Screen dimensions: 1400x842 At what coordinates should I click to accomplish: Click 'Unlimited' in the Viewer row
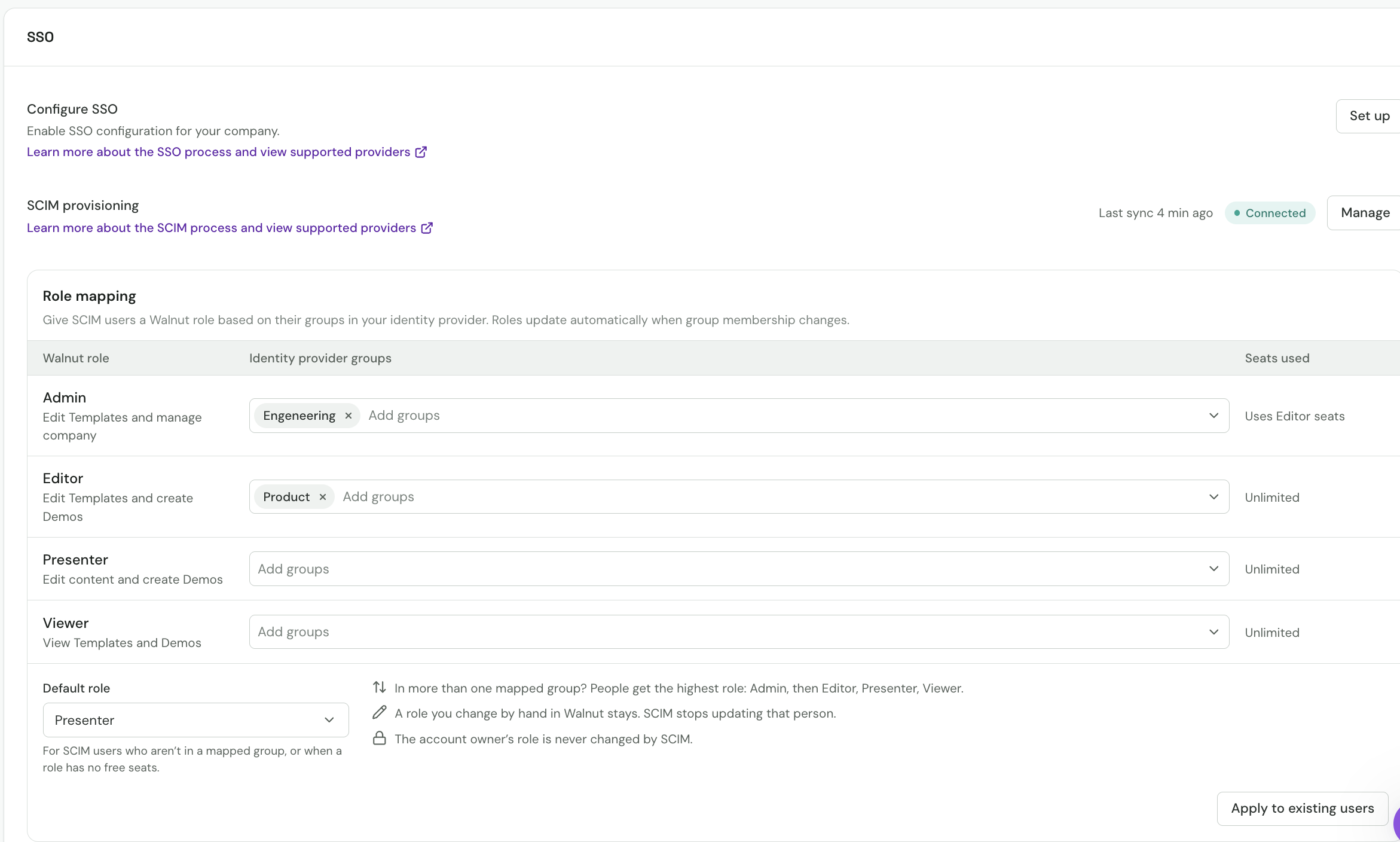pyautogui.click(x=1272, y=633)
